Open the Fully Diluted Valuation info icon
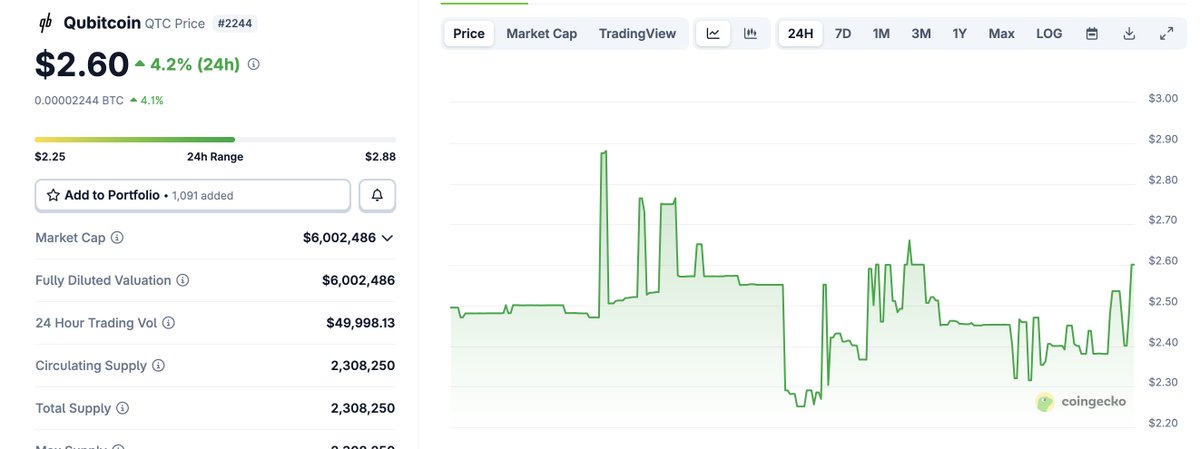The width and height of the screenshot is (1200, 449). tap(183, 281)
